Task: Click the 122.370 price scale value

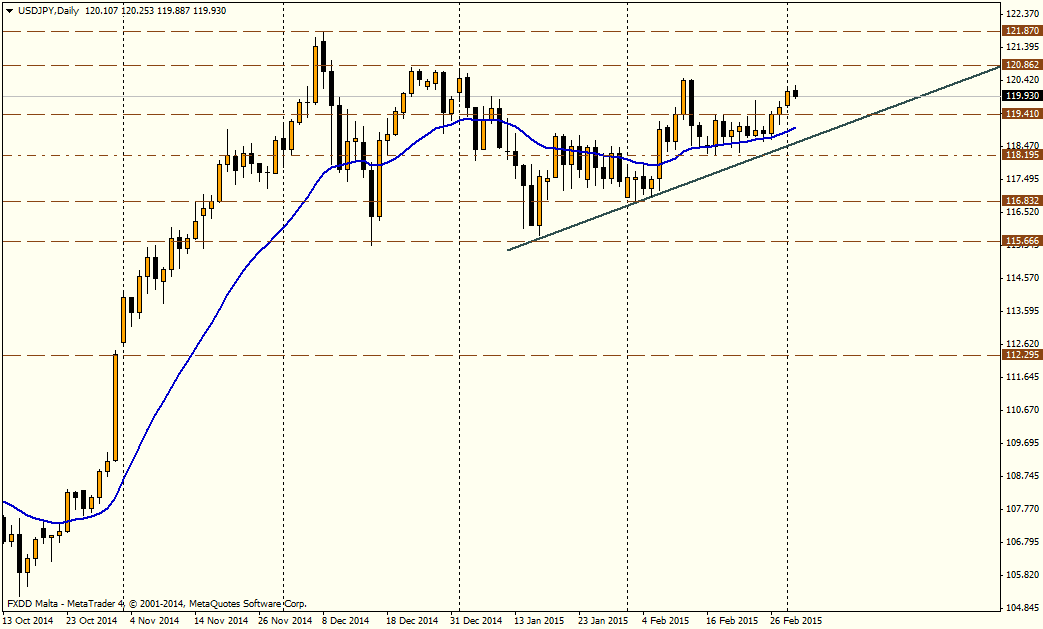Action: click(x=1021, y=13)
